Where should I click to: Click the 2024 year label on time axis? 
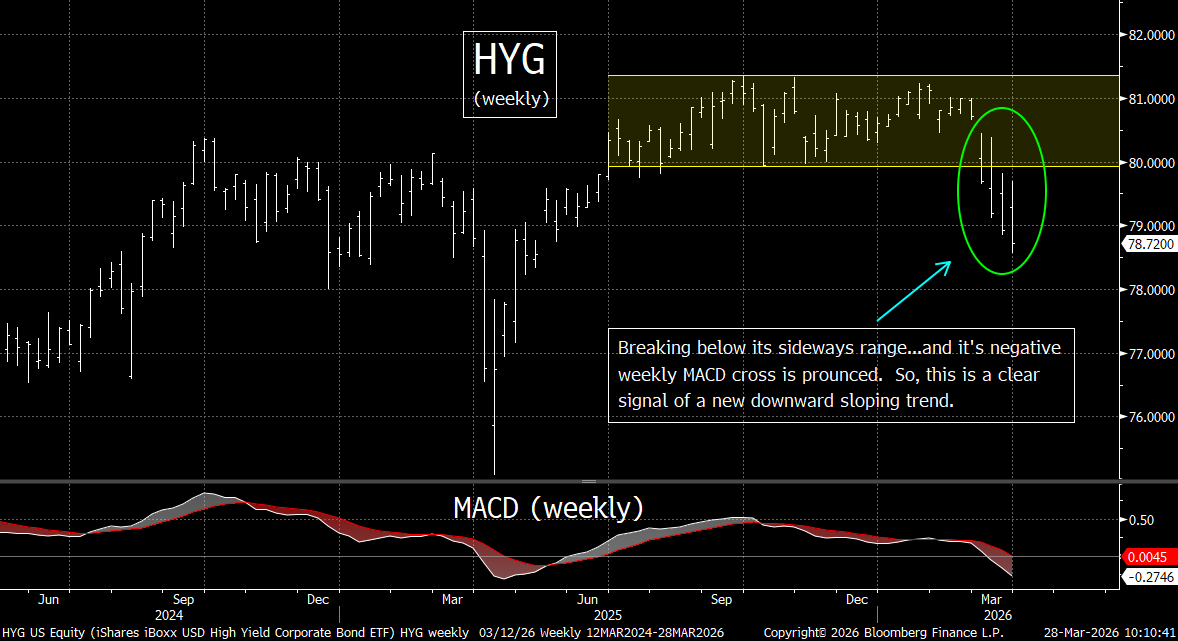pyautogui.click(x=169, y=615)
